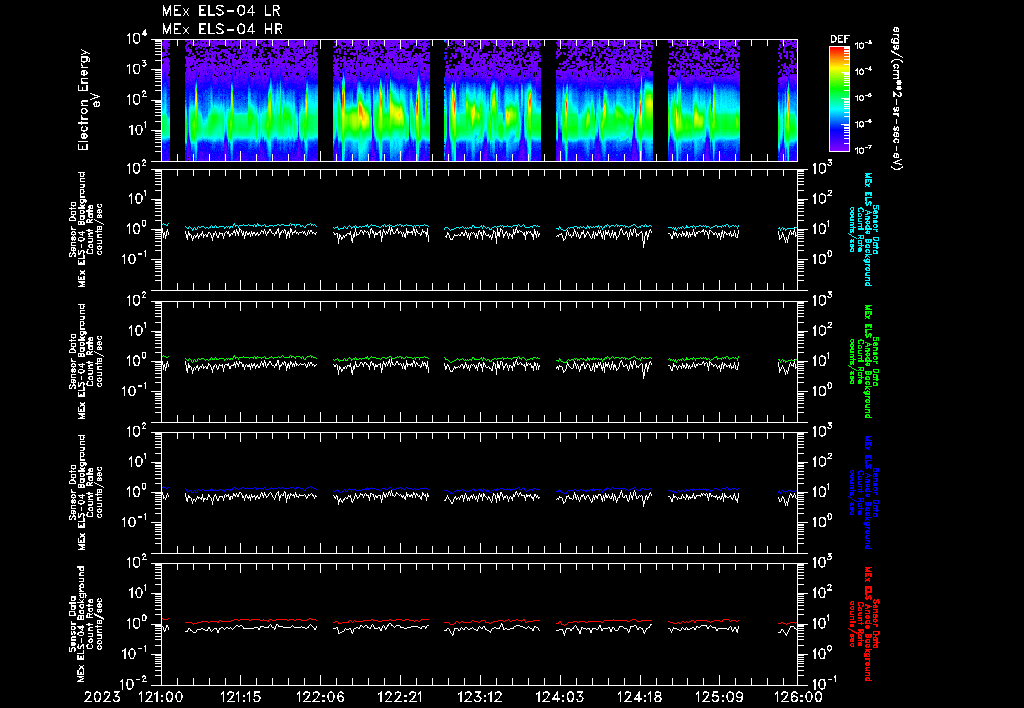Select the 124:03 time tick label
The width and height of the screenshot is (1024, 708).
560,697
